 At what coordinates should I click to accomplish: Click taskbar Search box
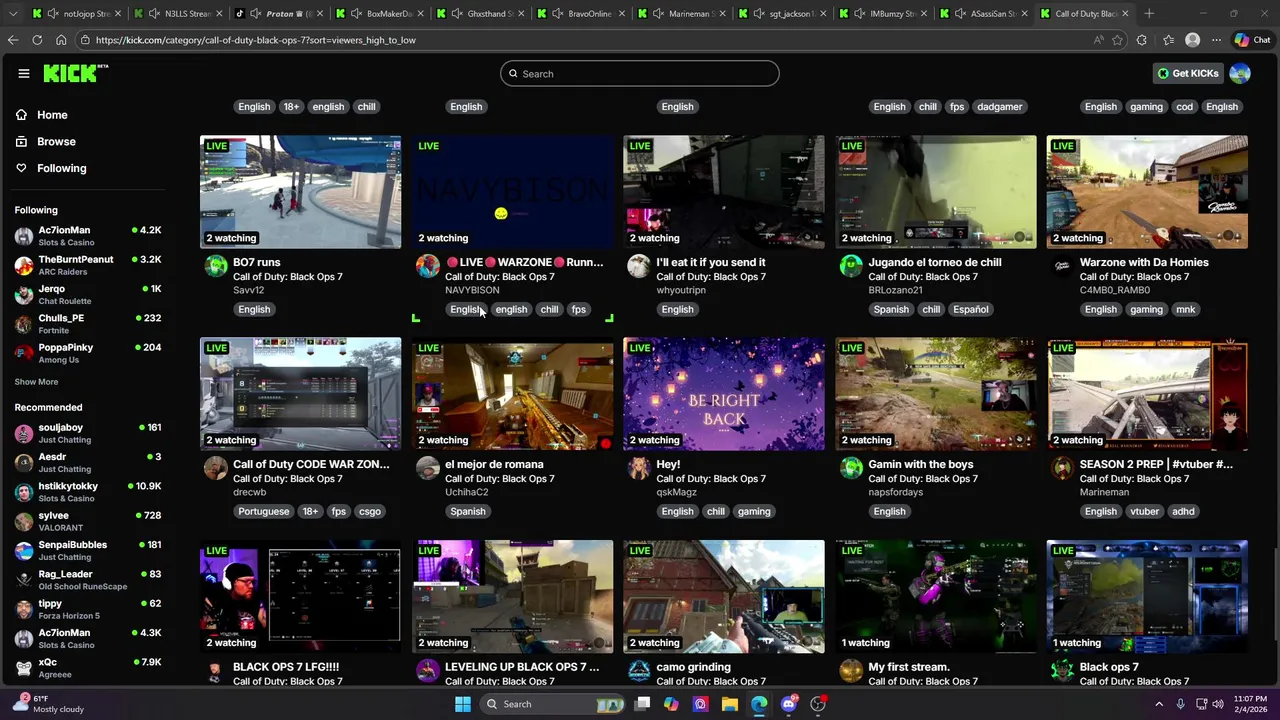pos(555,704)
